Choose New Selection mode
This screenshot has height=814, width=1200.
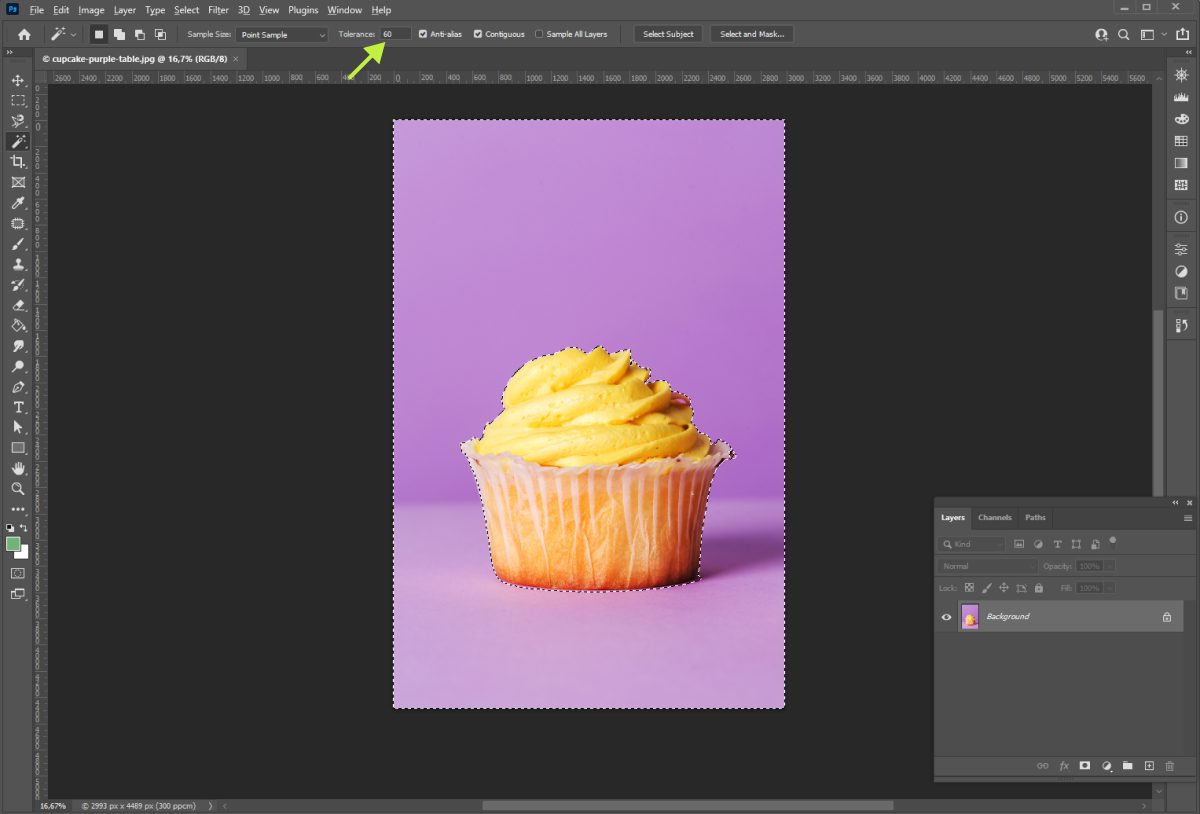[99, 34]
